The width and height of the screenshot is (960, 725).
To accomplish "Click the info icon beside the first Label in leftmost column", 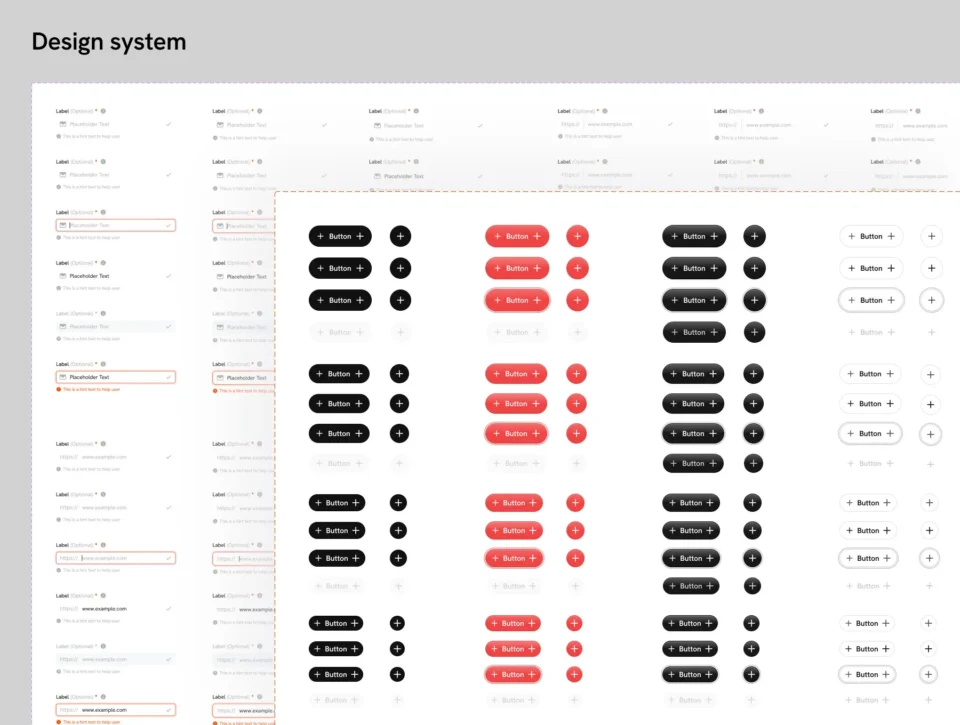I will click(103, 111).
